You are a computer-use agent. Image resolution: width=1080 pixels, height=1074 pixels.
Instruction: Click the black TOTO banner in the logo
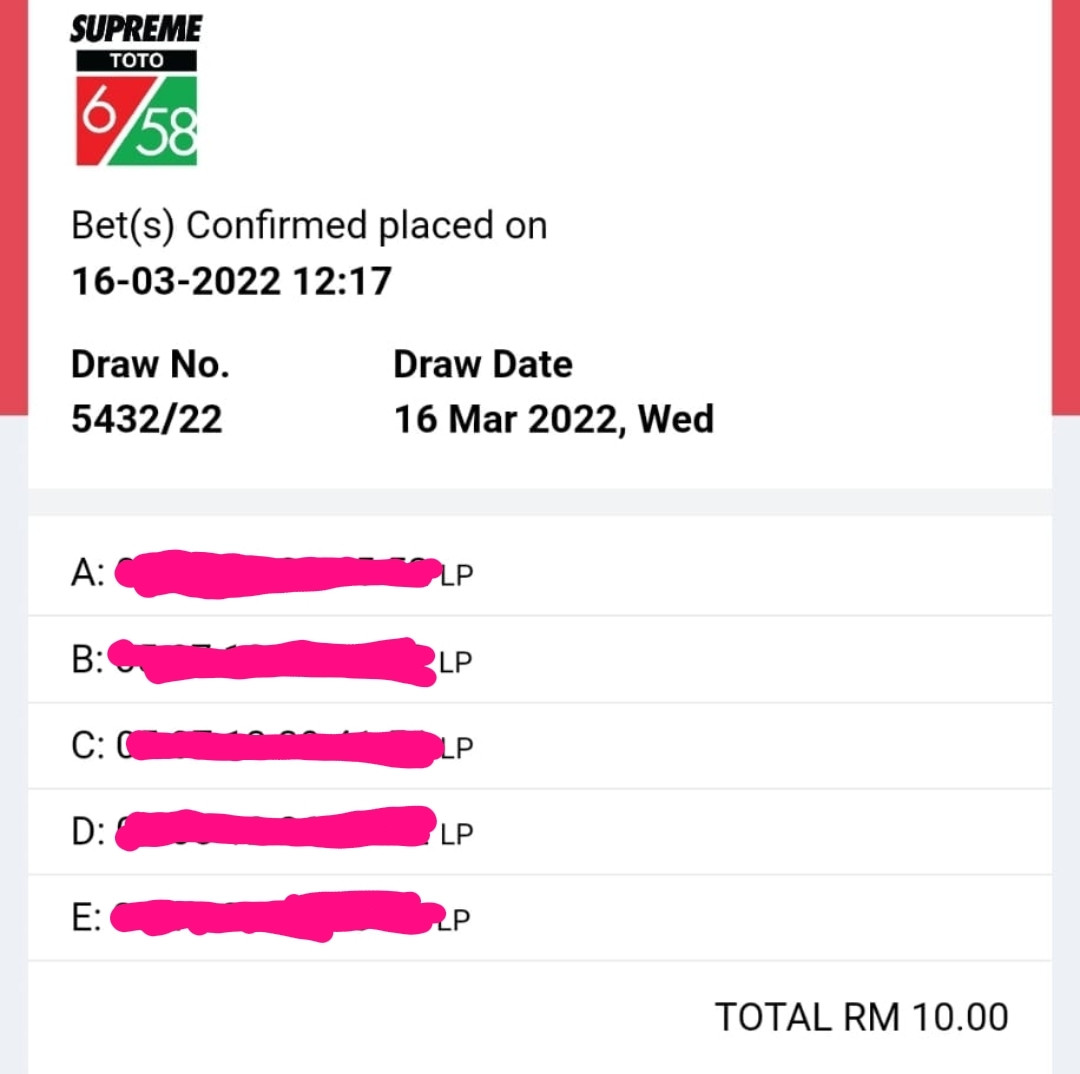(x=136, y=61)
